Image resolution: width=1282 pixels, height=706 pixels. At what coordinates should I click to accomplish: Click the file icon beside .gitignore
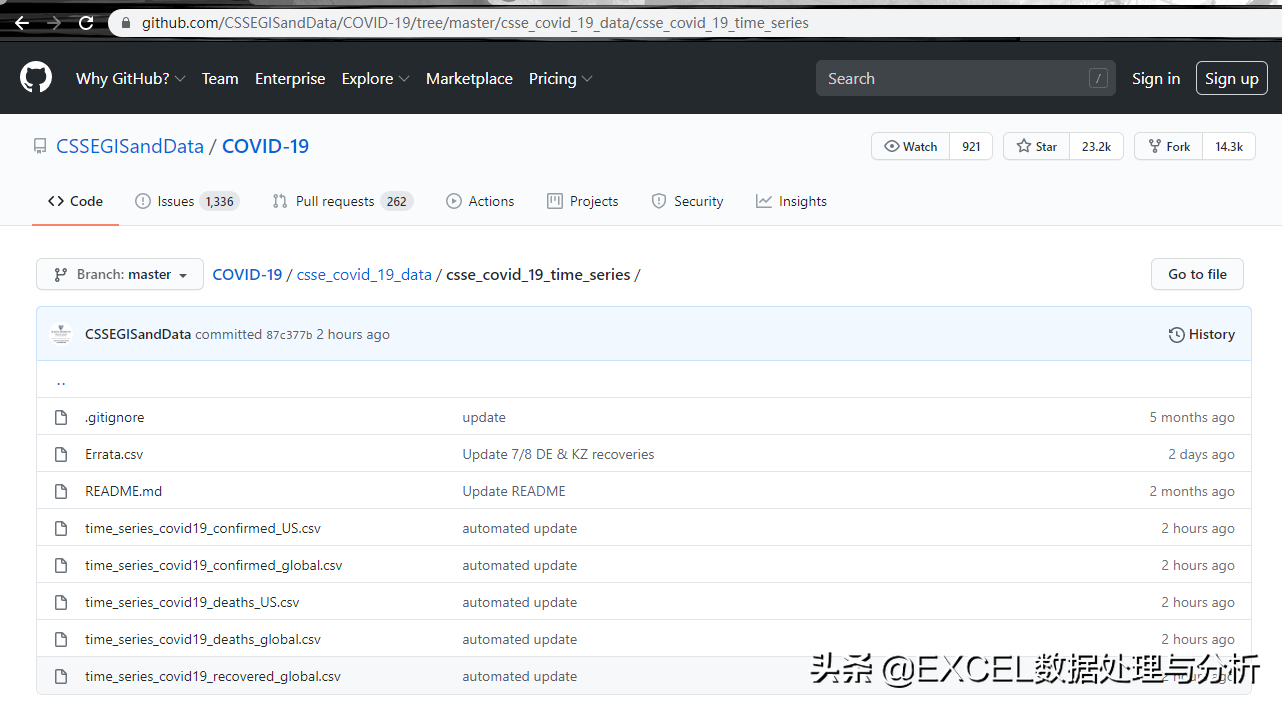[61, 417]
